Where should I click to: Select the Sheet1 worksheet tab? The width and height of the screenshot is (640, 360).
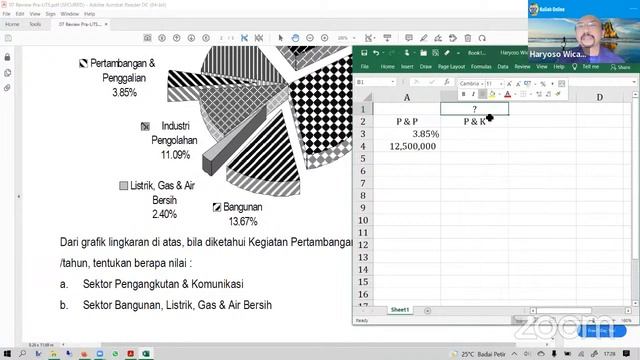pos(400,310)
